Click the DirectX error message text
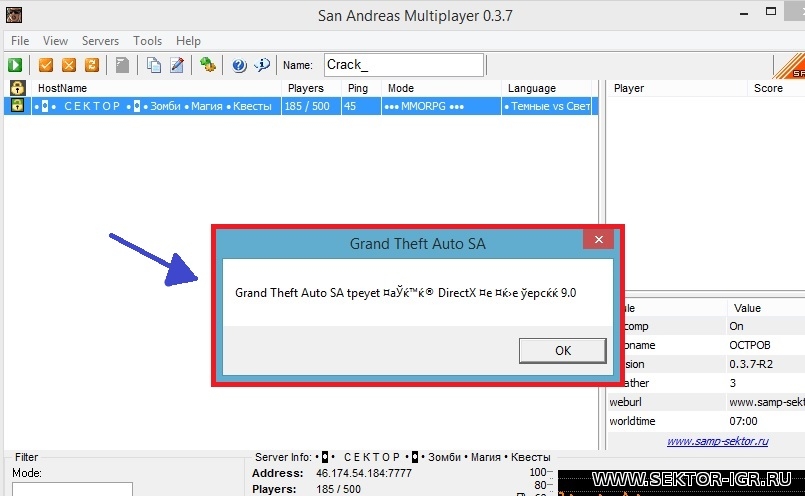 [x=406, y=293]
